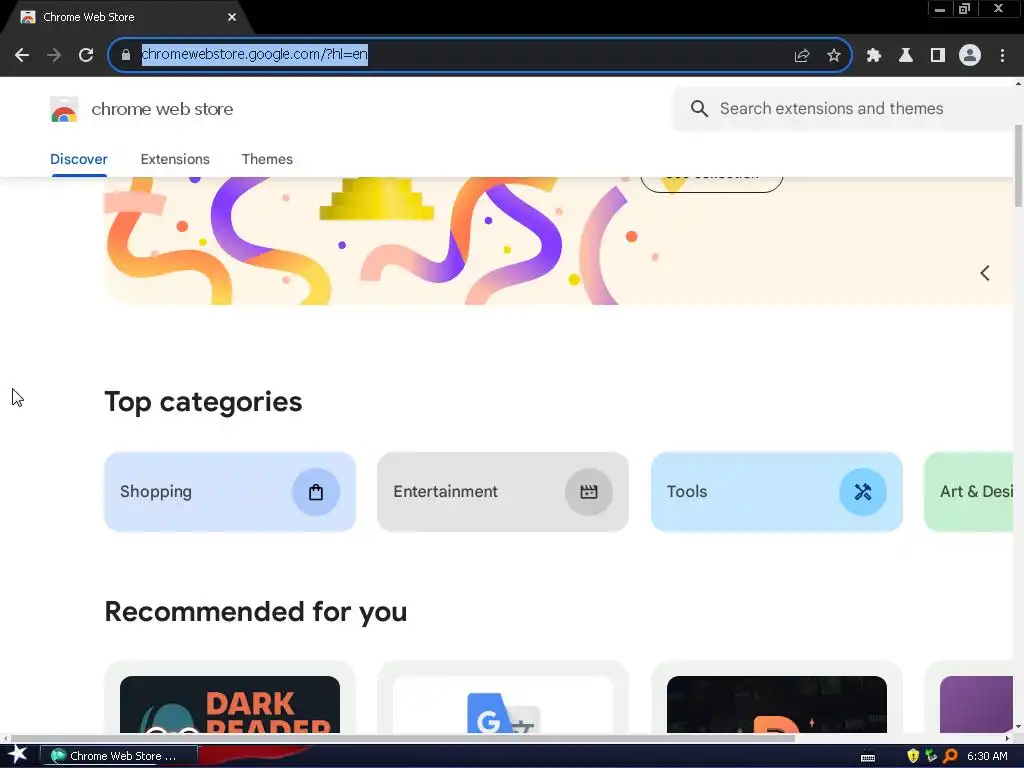
Task: Click the keyboard icon in system tray
Action: coord(868,757)
